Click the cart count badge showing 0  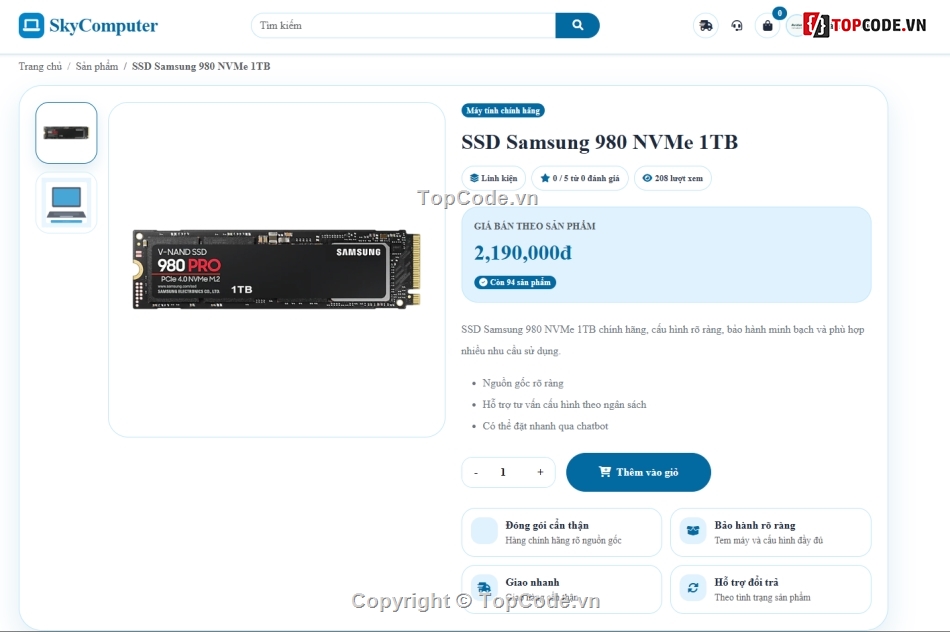[779, 13]
